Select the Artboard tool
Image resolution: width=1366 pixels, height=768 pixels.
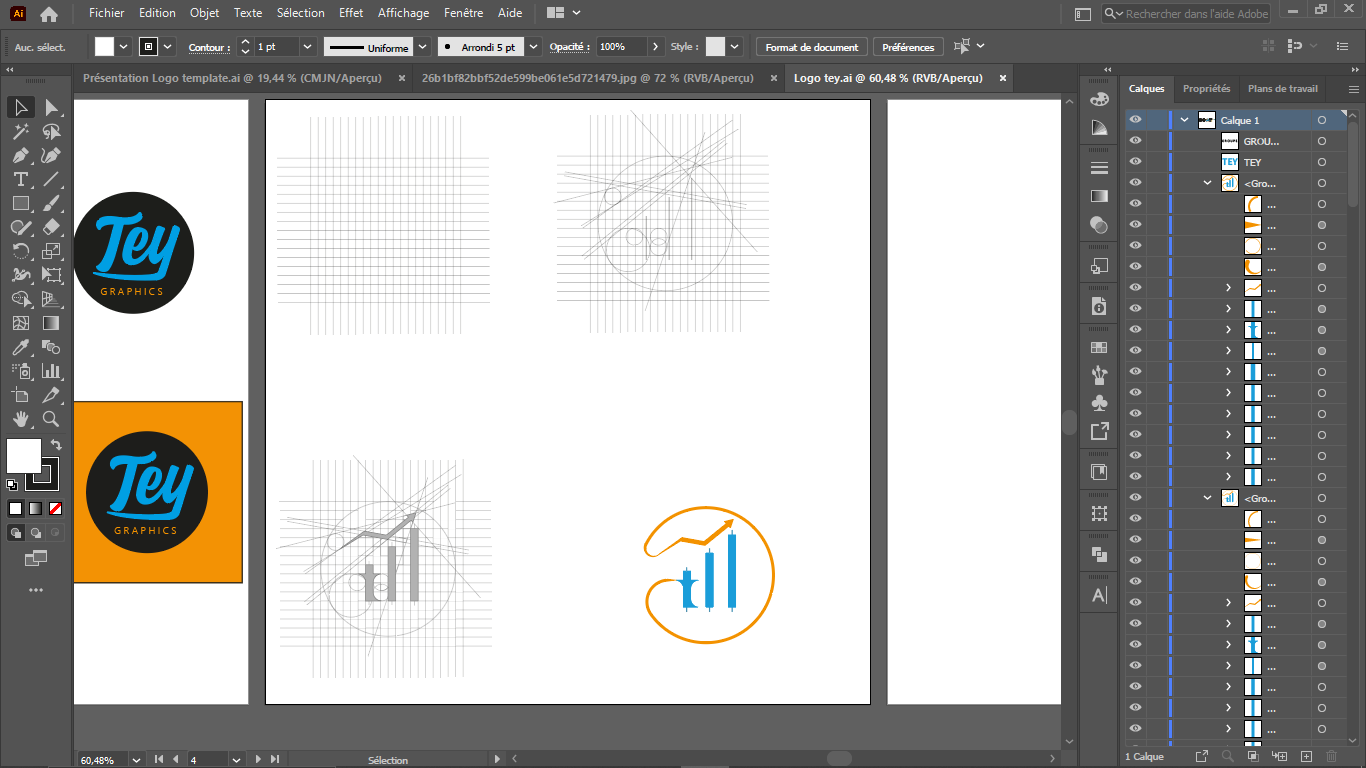point(21,396)
